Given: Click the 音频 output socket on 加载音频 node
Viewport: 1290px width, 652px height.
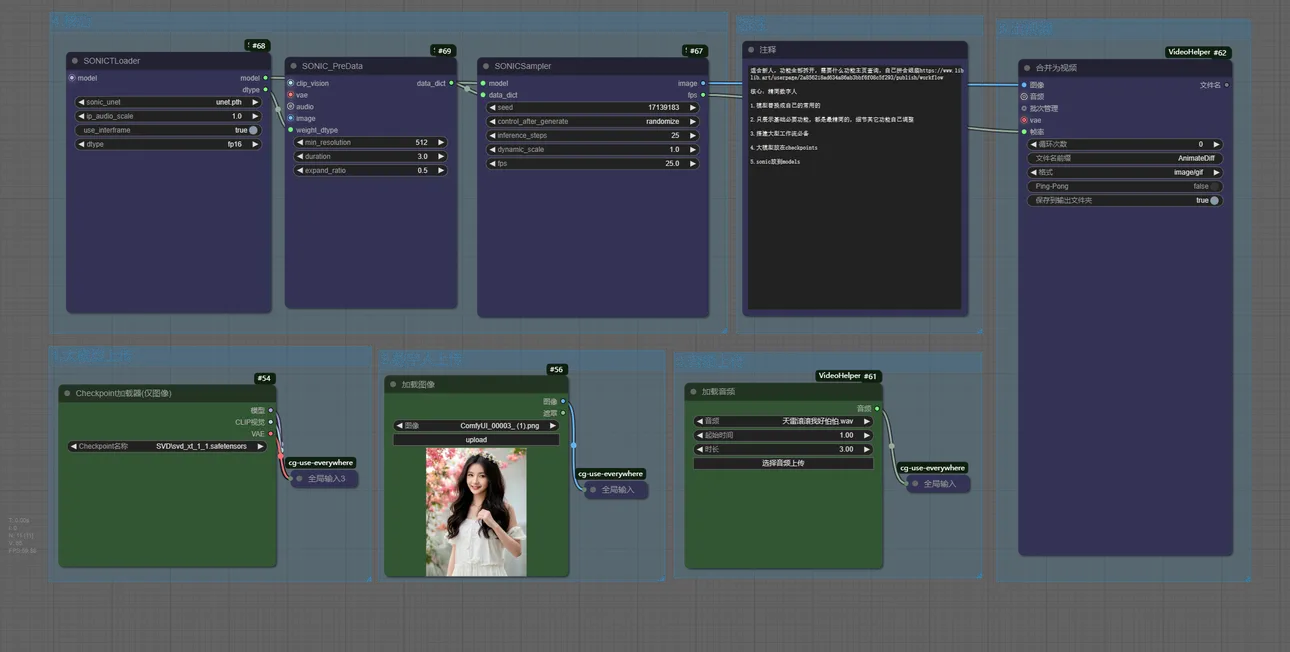Looking at the screenshot, I should pos(877,408).
